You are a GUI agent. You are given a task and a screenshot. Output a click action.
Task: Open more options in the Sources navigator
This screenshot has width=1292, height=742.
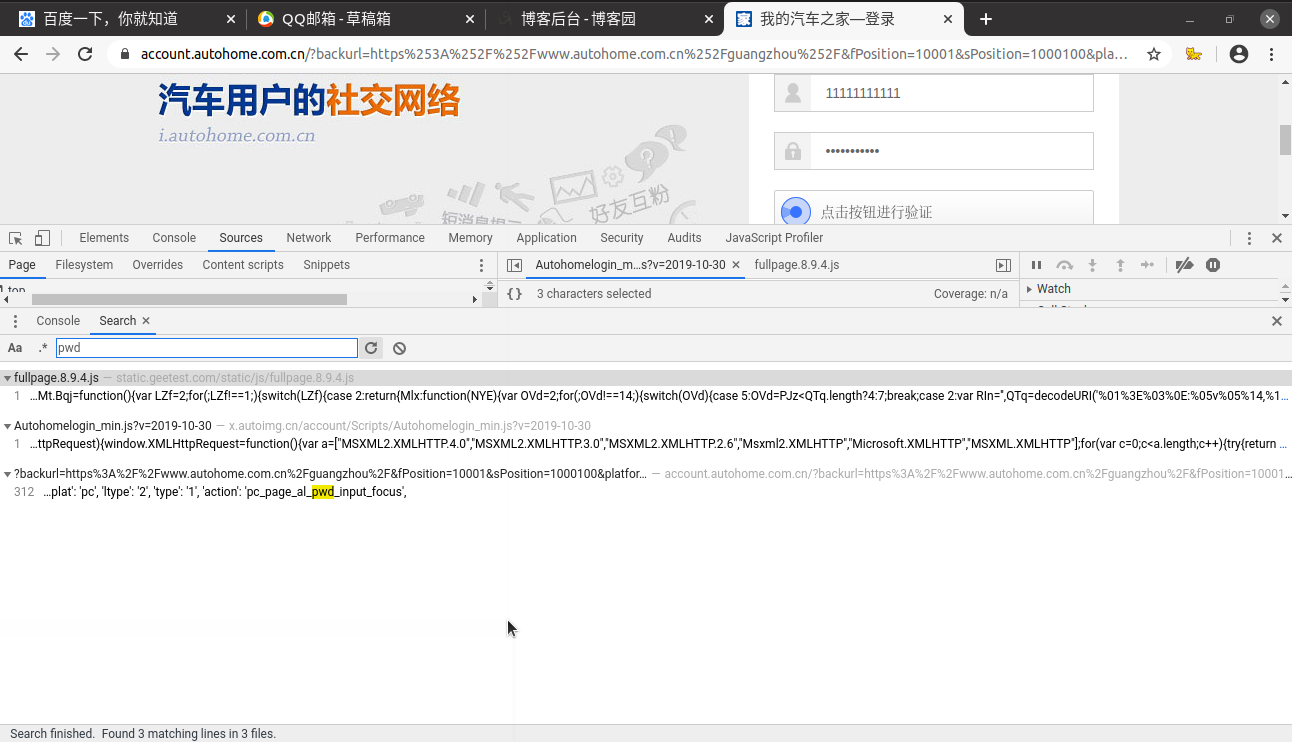pos(481,265)
